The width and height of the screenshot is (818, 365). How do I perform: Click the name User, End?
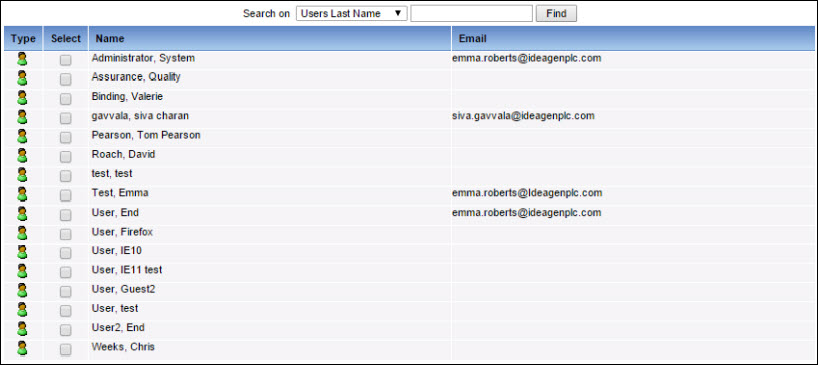[115, 212]
